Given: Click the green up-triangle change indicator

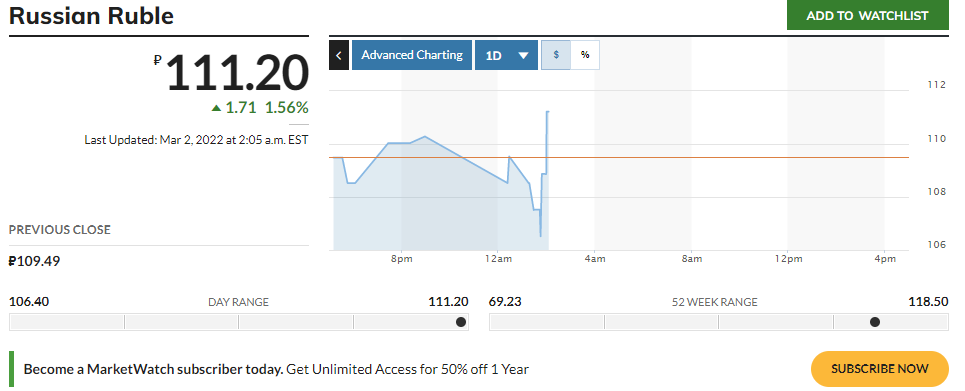Looking at the screenshot, I should tap(216, 108).
